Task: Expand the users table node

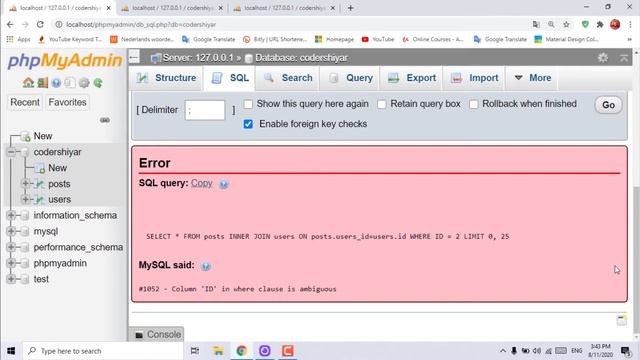Action: point(25,199)
